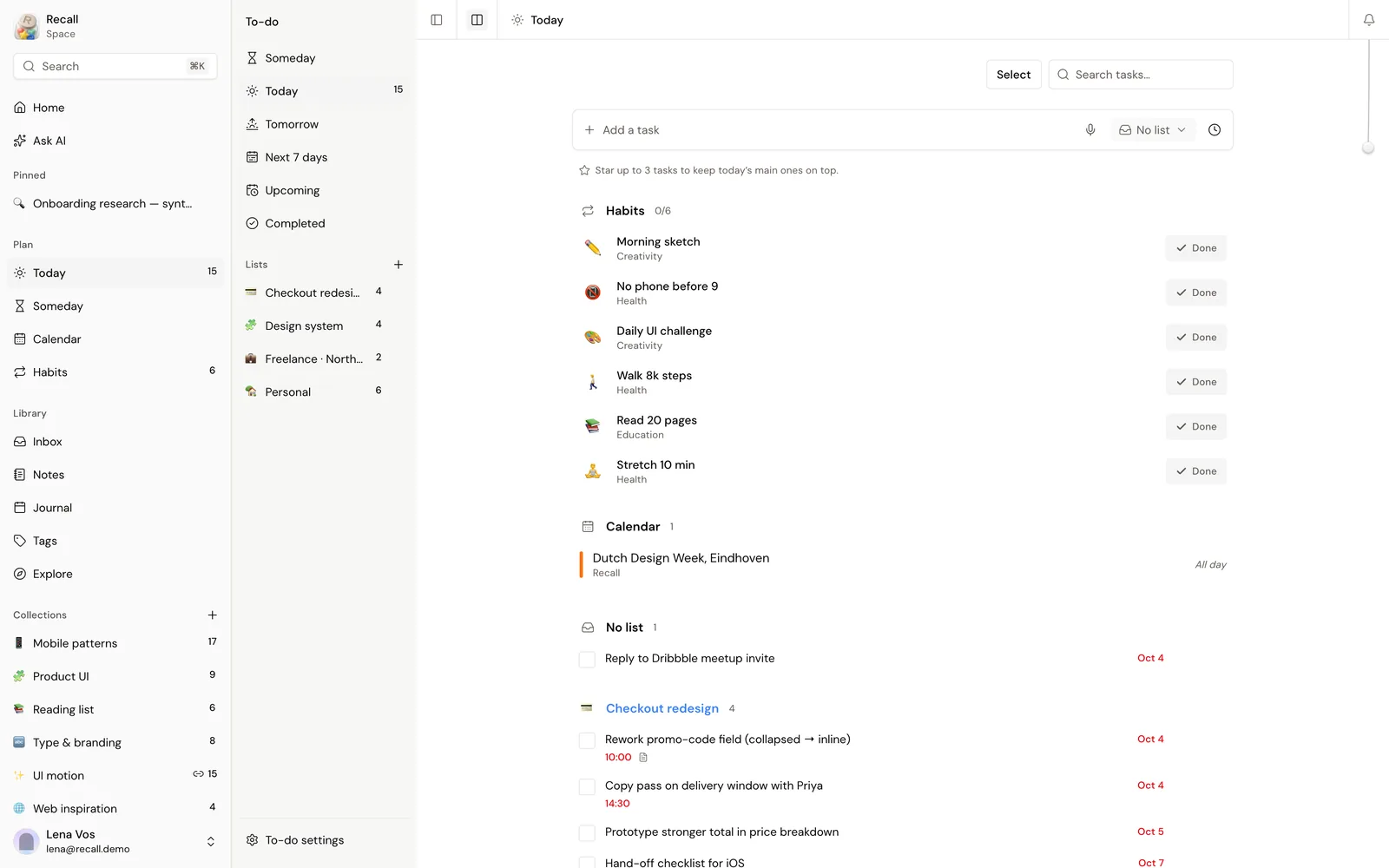Add a new list with plus icon

coord(398,265)
